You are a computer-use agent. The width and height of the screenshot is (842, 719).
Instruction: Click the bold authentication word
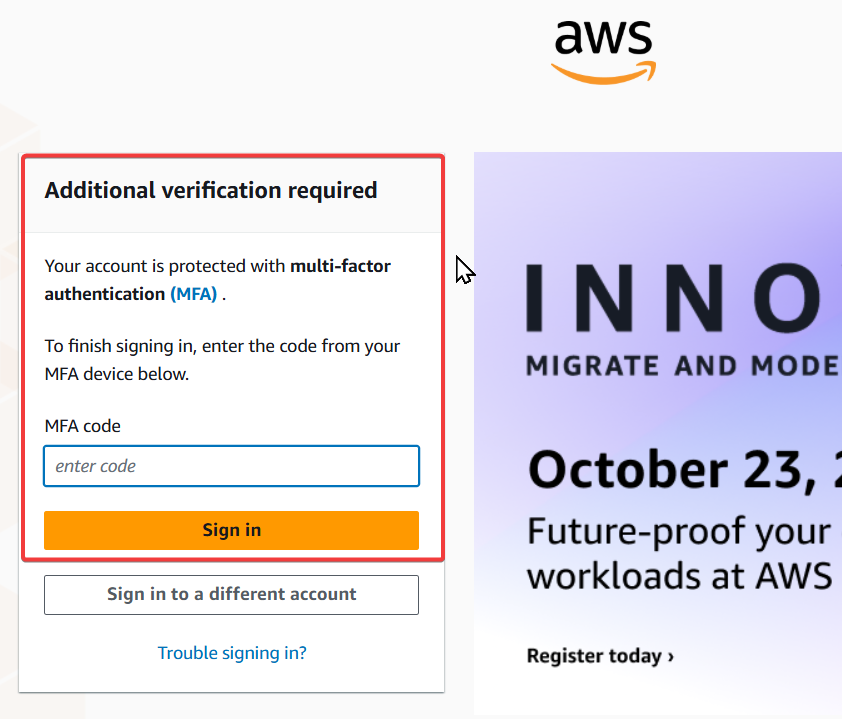[104, 294]
